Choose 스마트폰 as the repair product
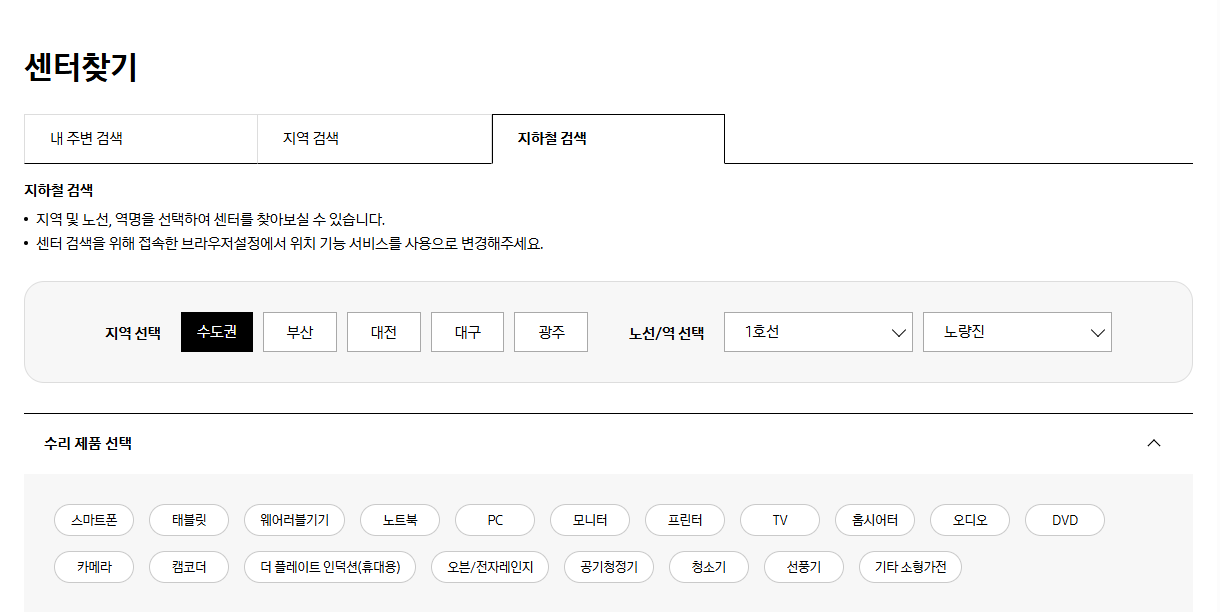 pos(94,519)
